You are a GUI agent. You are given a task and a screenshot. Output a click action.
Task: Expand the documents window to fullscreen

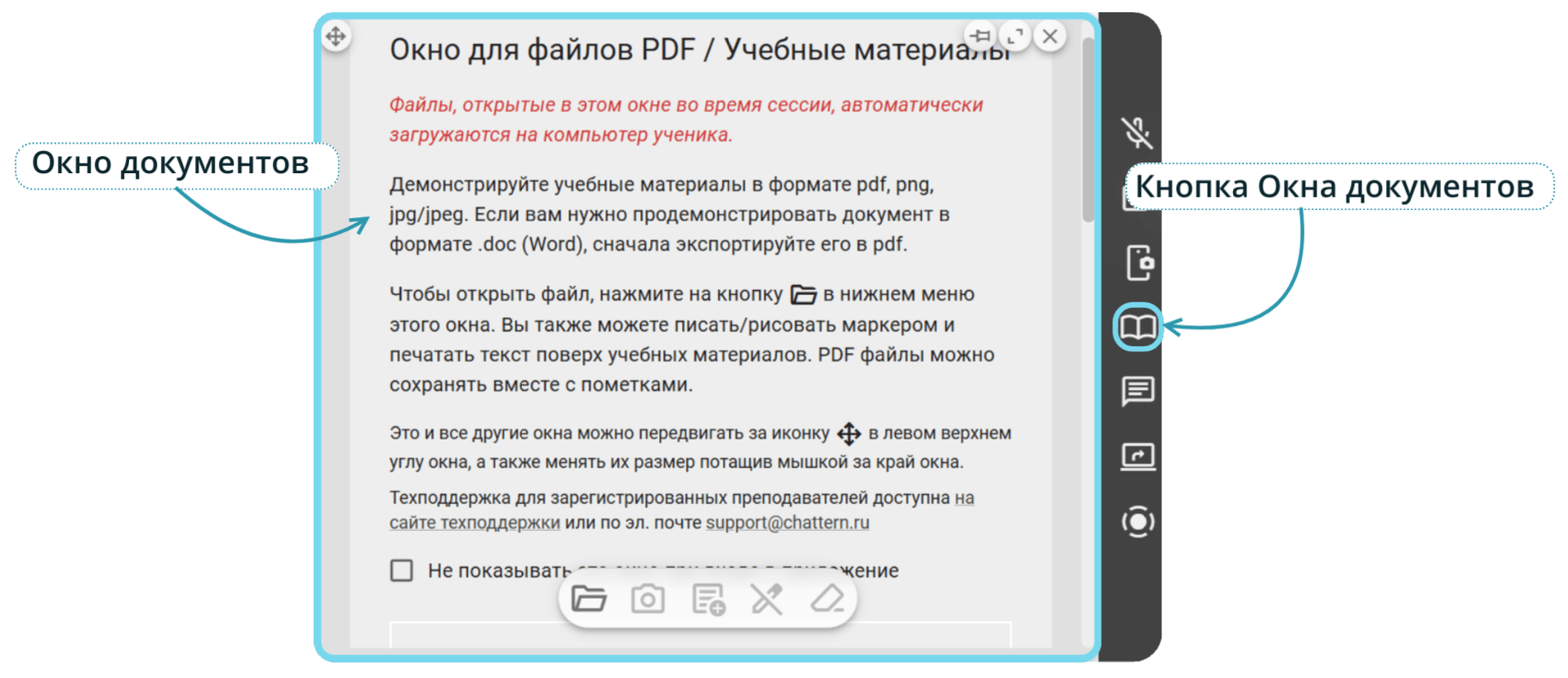pyautogui.click(x=1015, y=36)
